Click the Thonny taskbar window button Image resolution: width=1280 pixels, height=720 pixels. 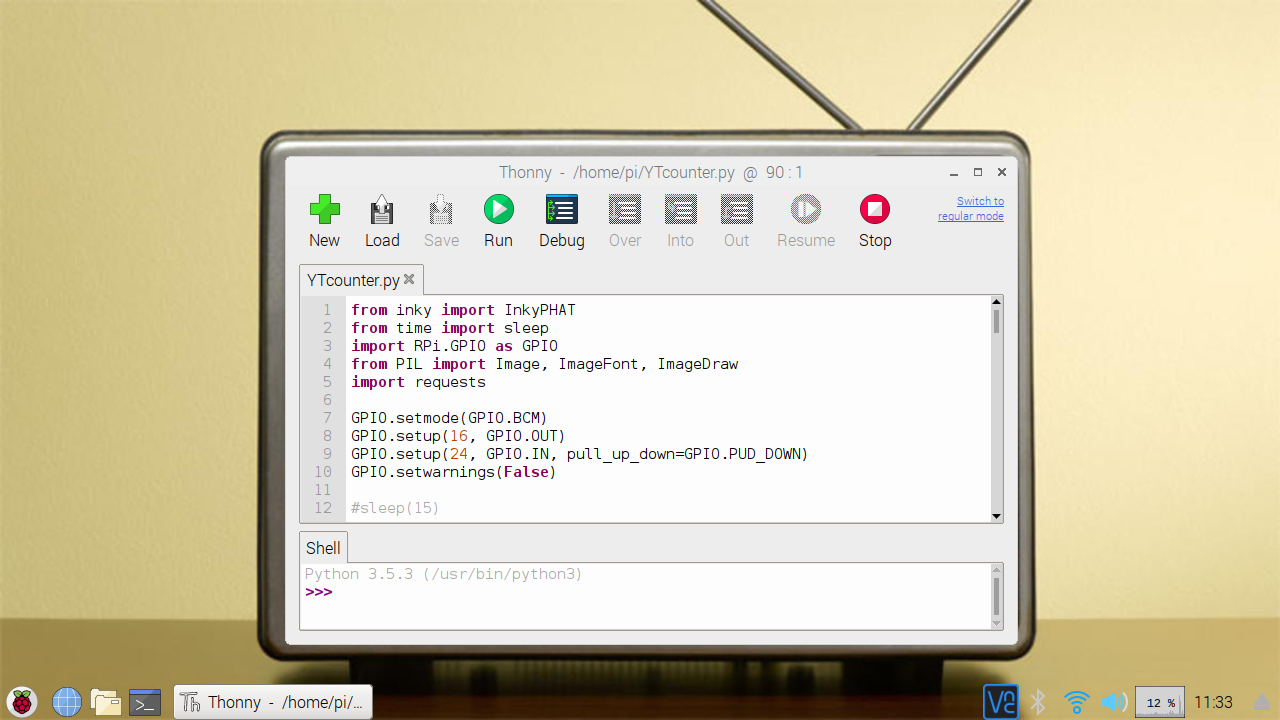(273, 702)
